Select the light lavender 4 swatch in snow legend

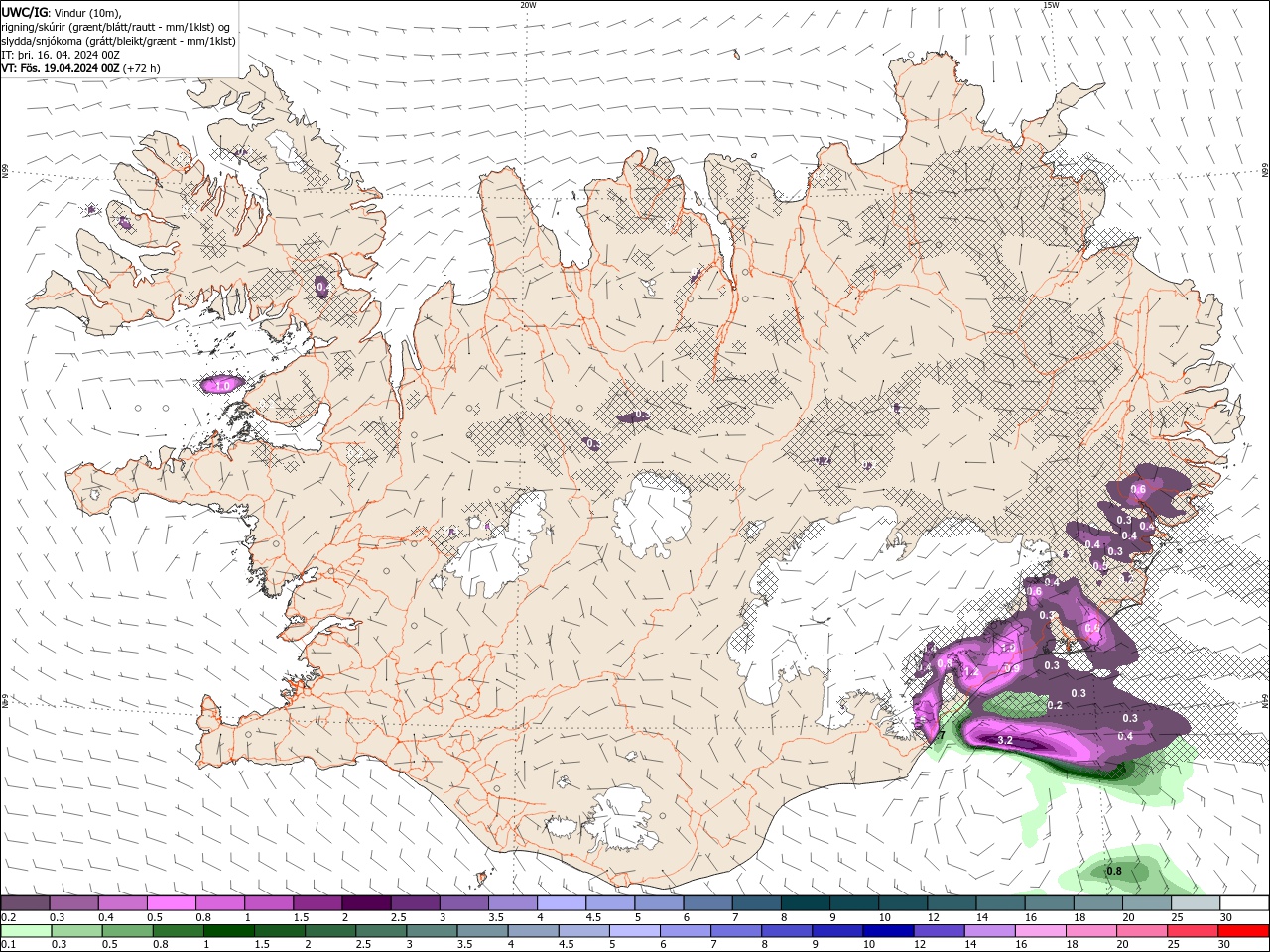pyautogui.click(x=561, y=903)
